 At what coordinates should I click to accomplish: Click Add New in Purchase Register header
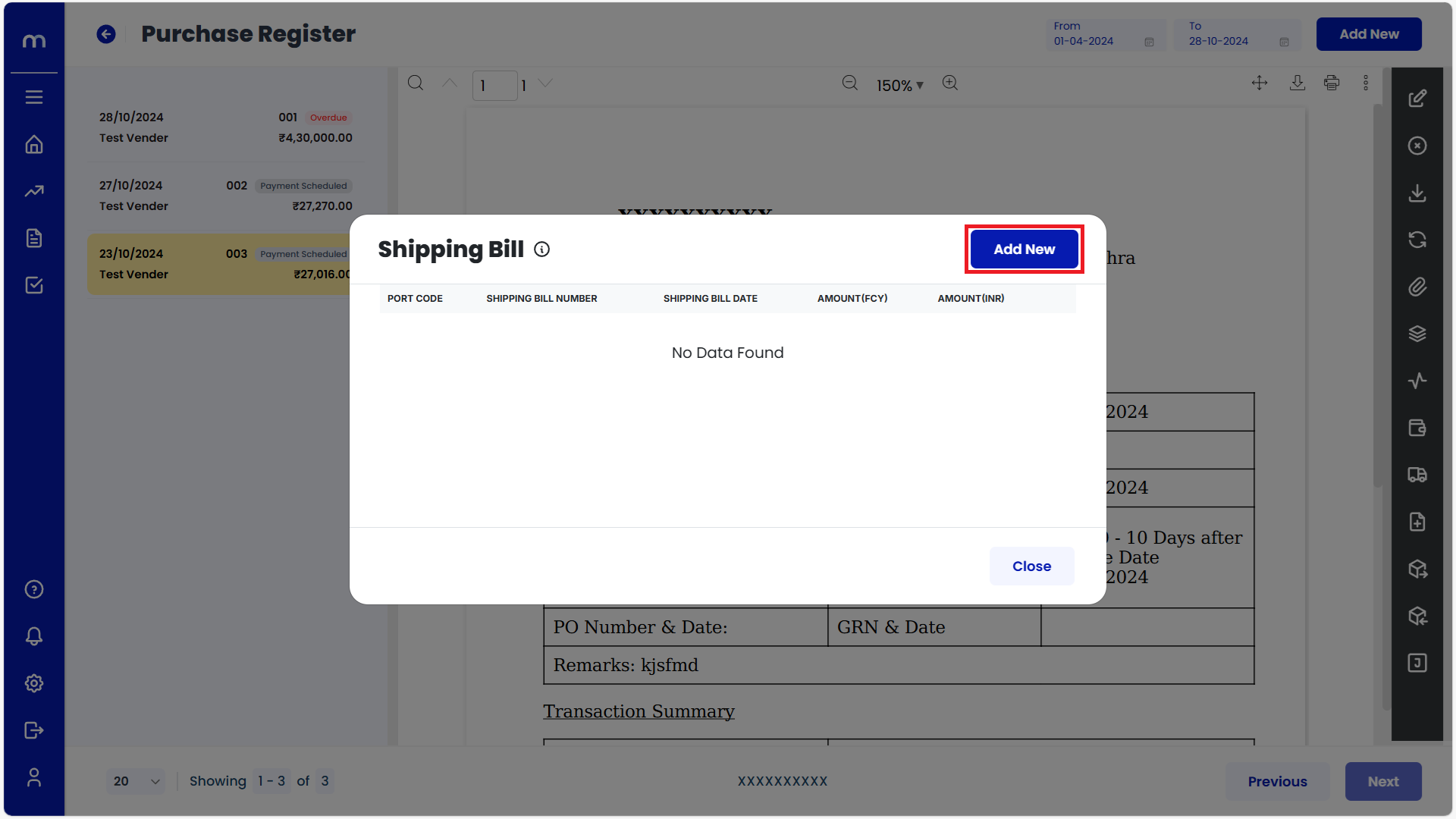pyautogui.click(x=1369, y=34)
